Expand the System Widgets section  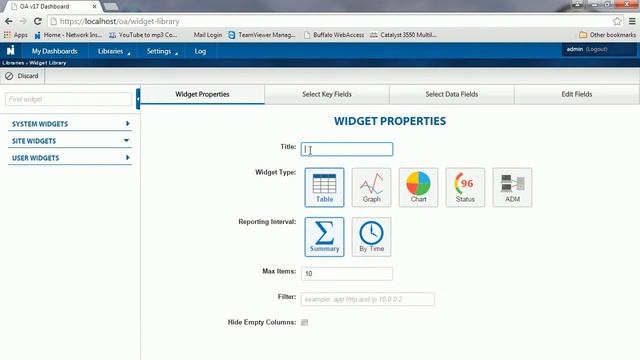point(70,124)
